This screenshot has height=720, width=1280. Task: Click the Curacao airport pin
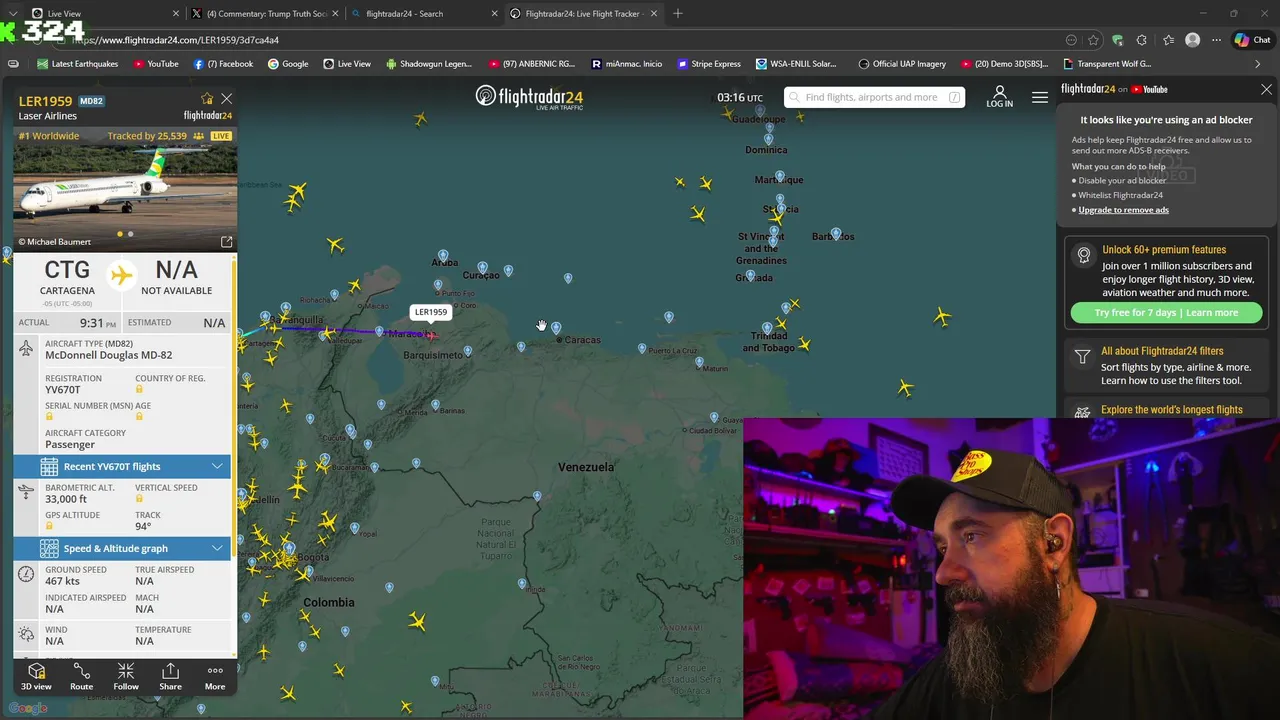coord(483,267)
